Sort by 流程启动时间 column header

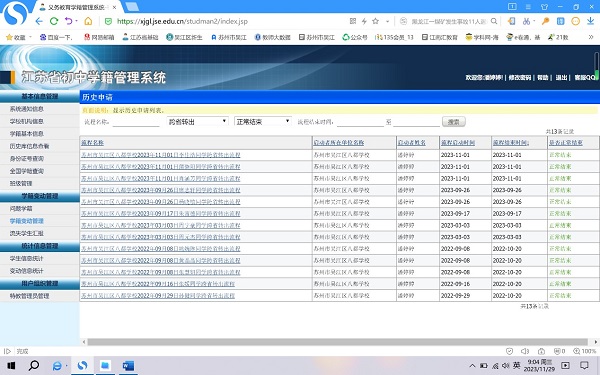pyautogui.click(x=458, y=143)
